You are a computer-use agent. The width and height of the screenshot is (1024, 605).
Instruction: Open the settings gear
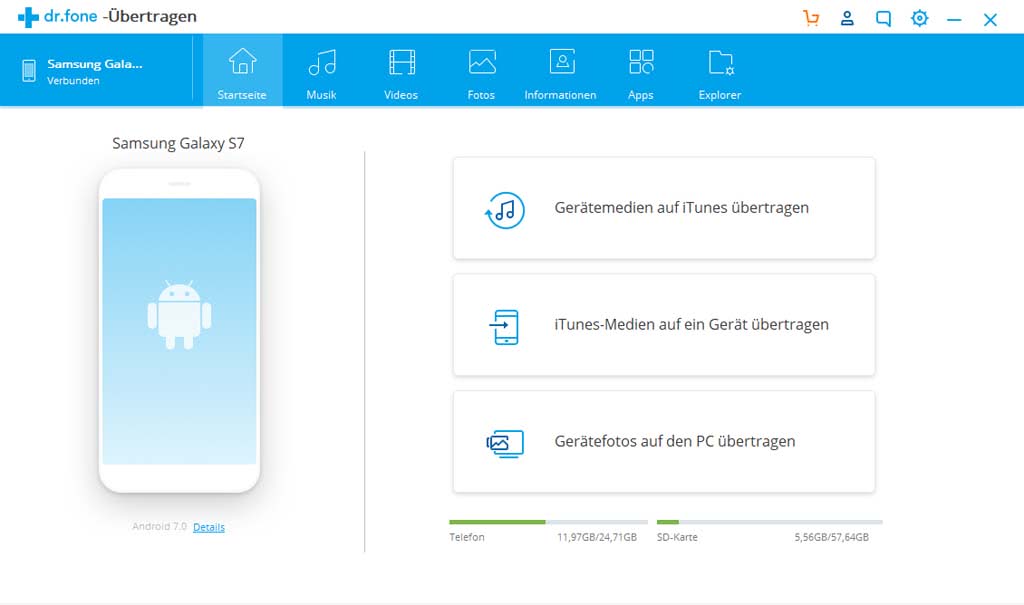pos(919,18)
